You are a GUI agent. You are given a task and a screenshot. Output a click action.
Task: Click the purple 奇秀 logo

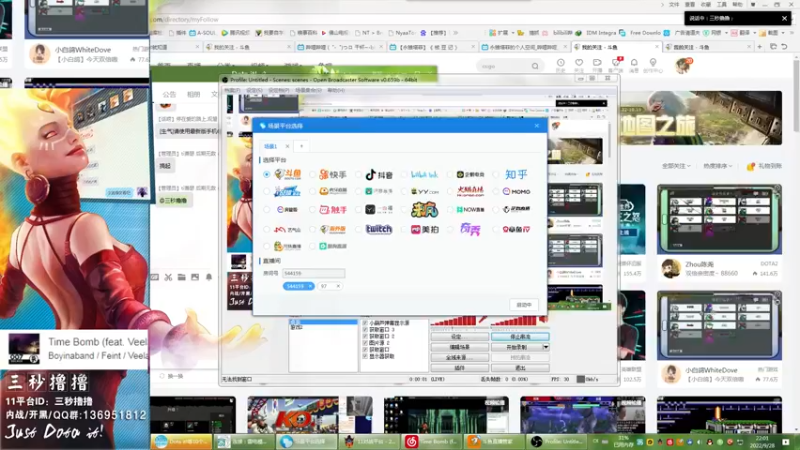(470, 230)
